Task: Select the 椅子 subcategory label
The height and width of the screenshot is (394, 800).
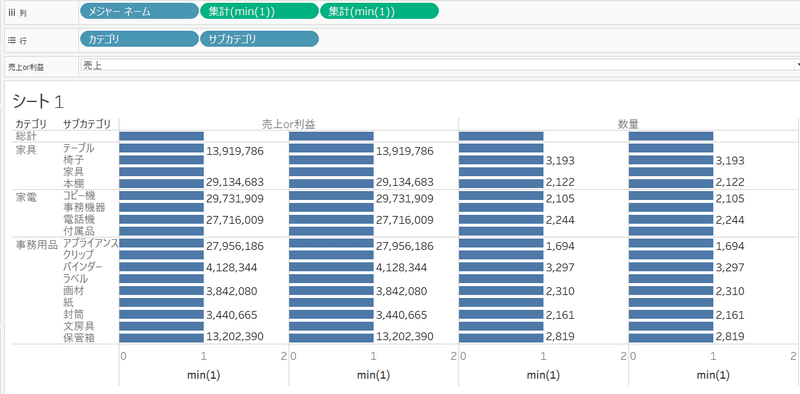Action: tap(73, 160)
